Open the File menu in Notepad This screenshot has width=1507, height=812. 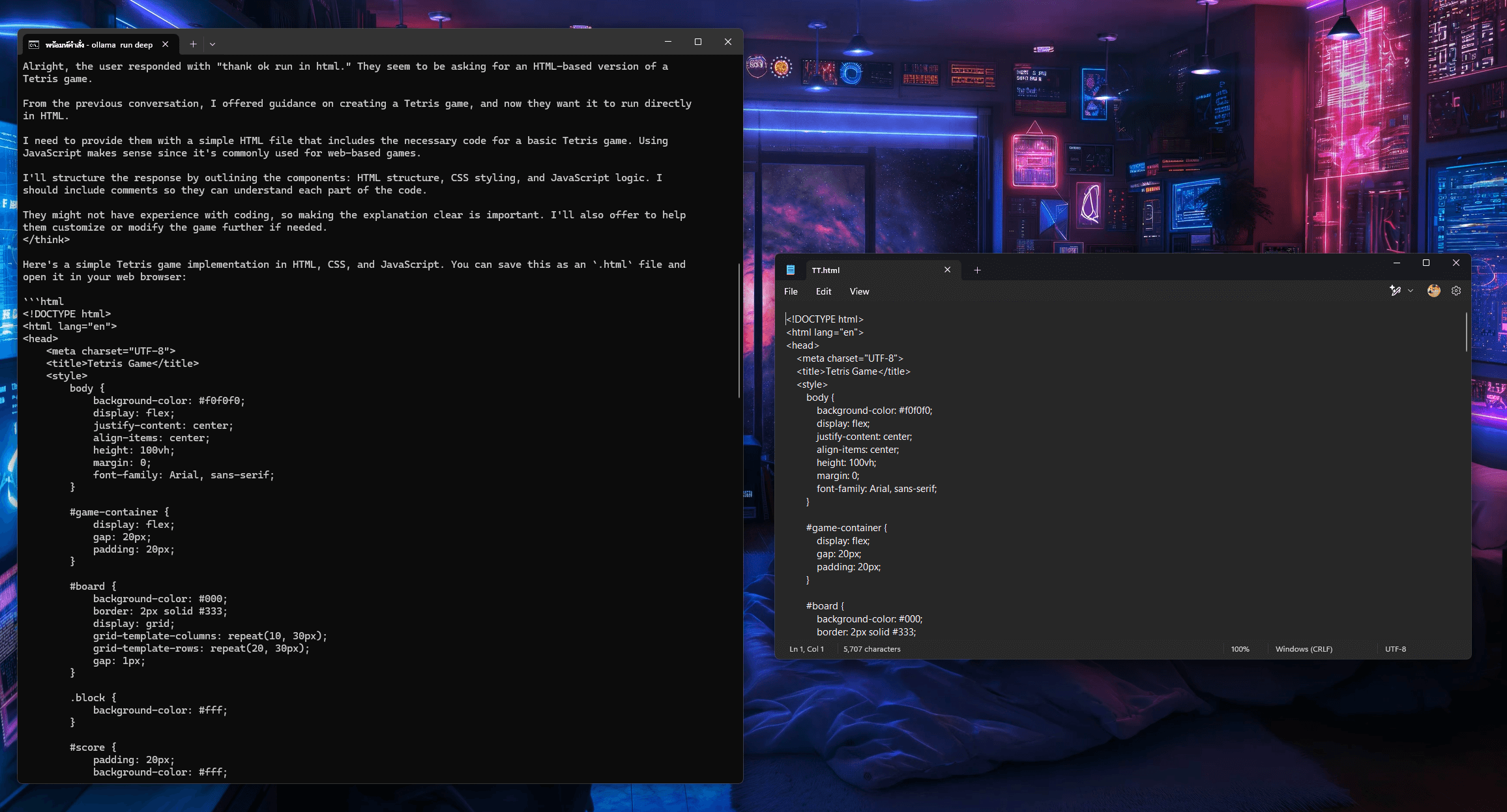791,291
